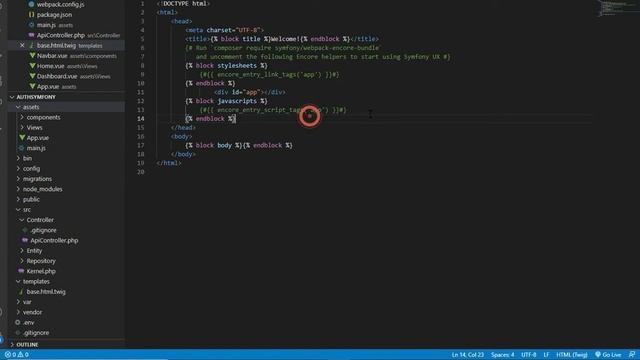Click the meta charset line
Image resolution: width=640 pixels, height=360 pixels.
point(224,30)
